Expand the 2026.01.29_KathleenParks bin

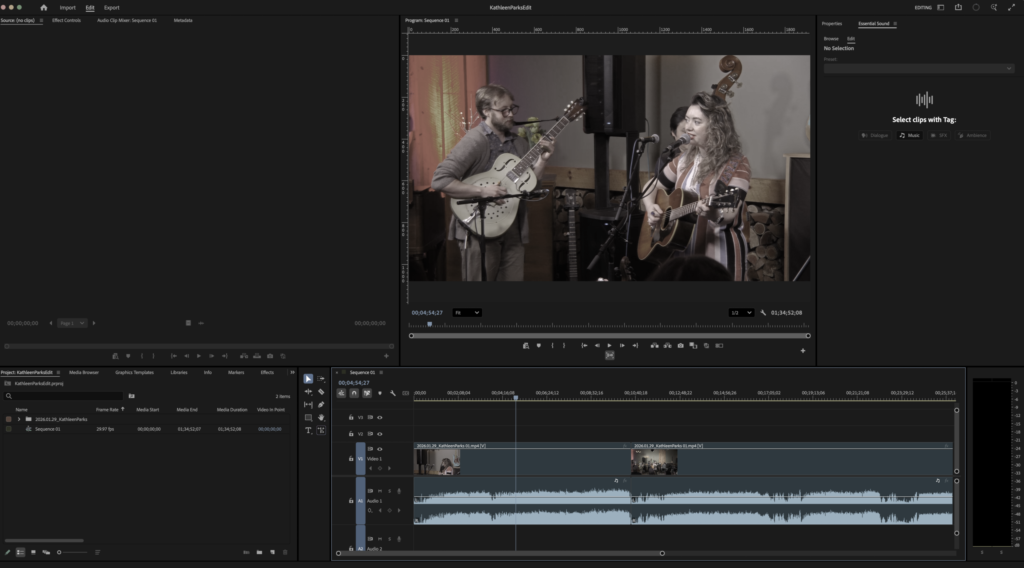pyautogui.click(x=19, y=419)
